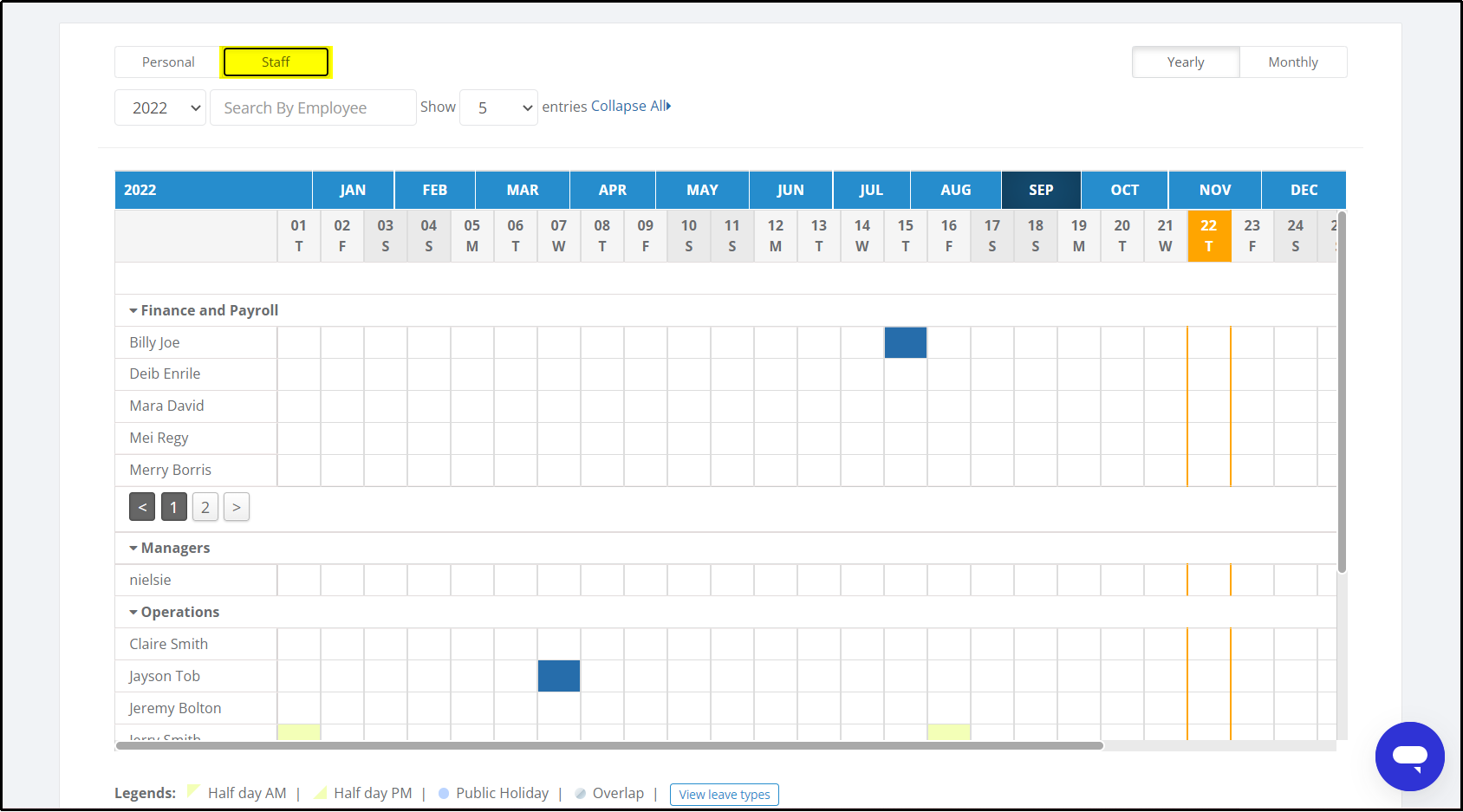Click the highlighted day 22 header
The height and width of the screenshot is (812, 1463).
click(1209, 236)
